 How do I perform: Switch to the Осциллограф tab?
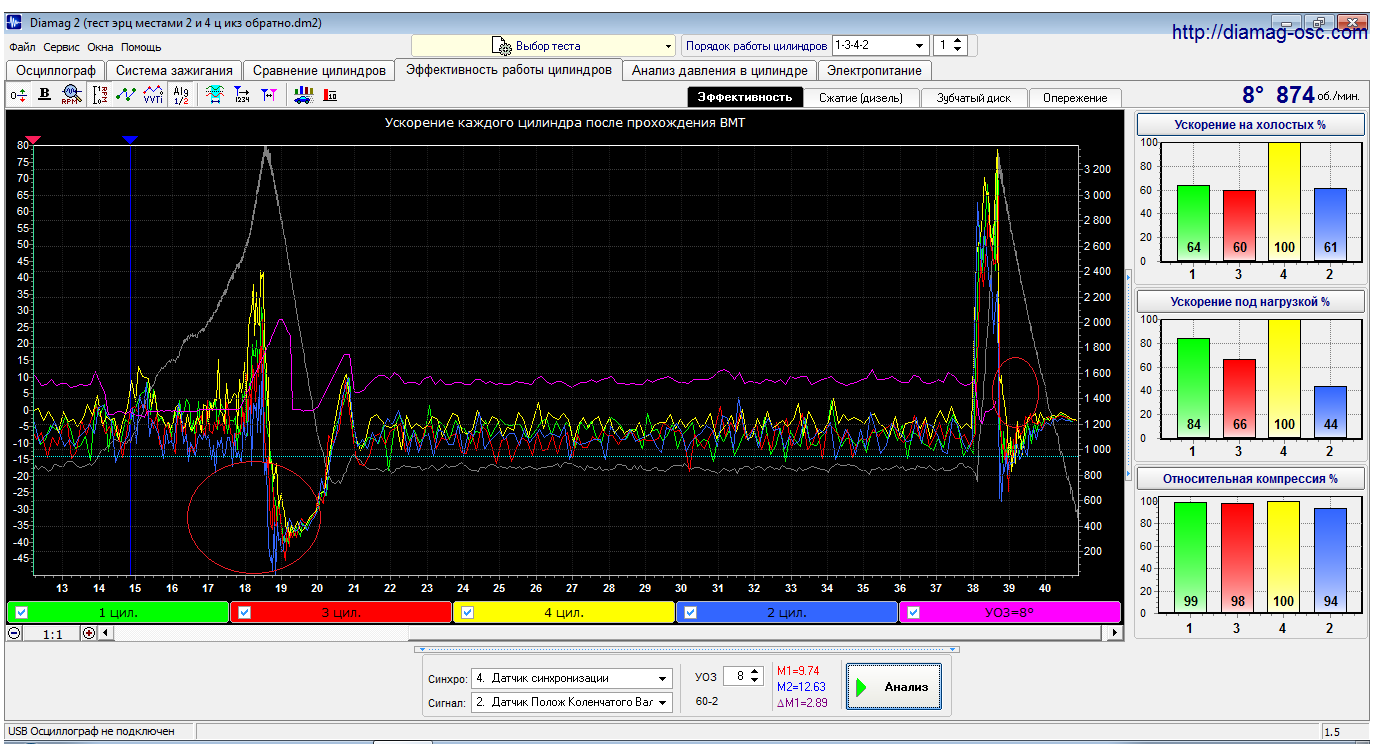pos(56,70)
